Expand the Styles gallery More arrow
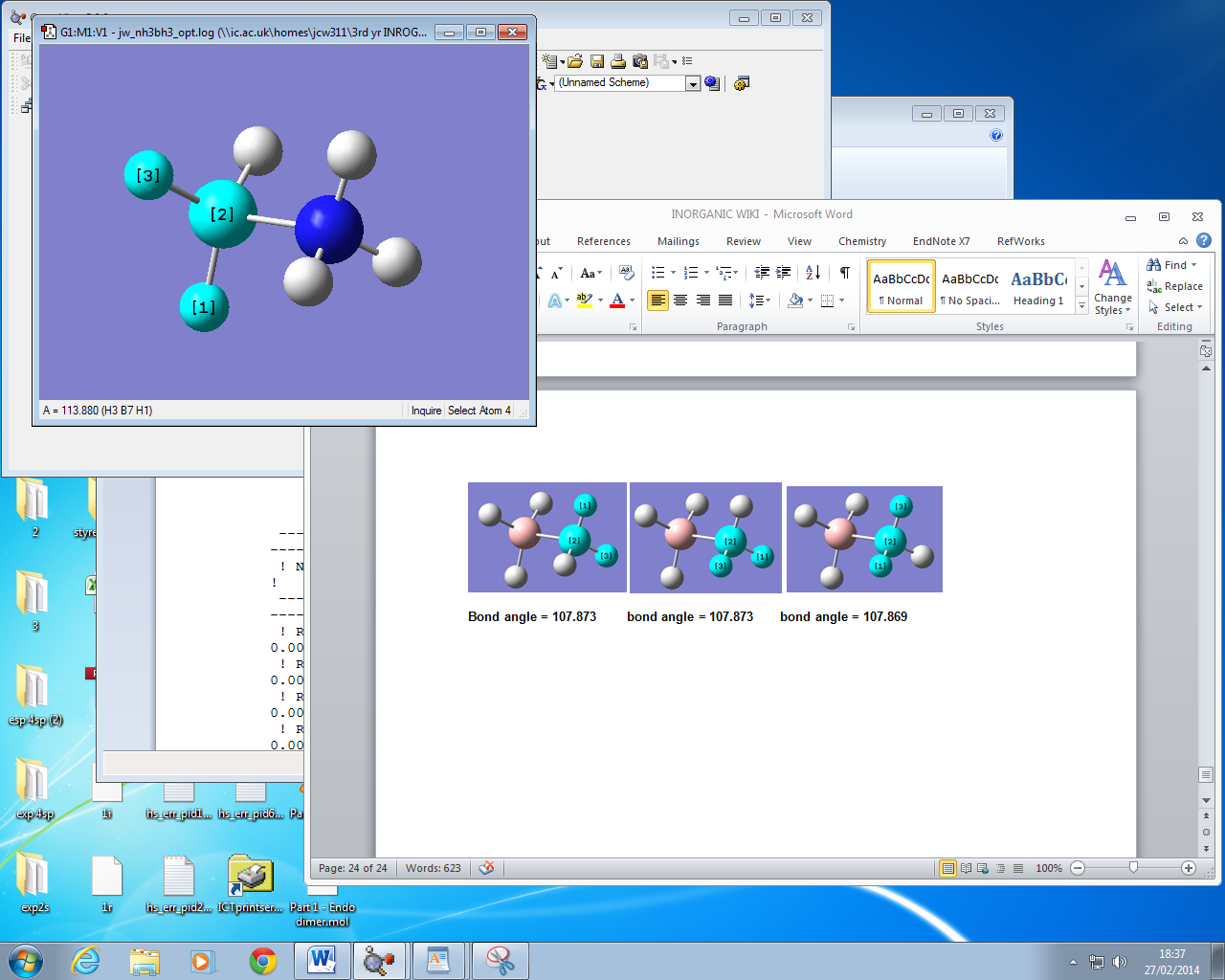 coord(1082,306)
